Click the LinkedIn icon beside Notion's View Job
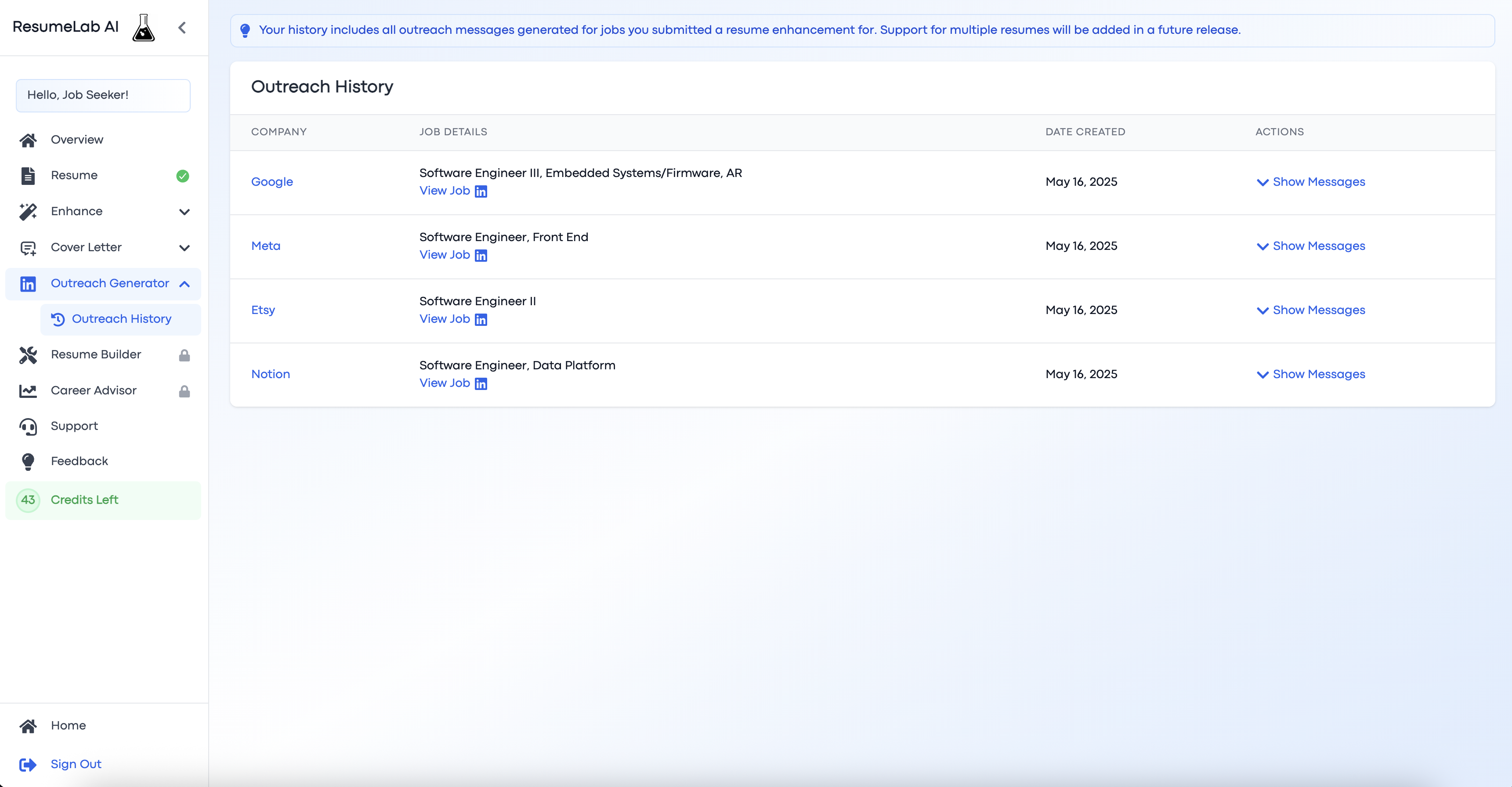Viewport: 1512px width, 787px height. (x=481, y=384)
